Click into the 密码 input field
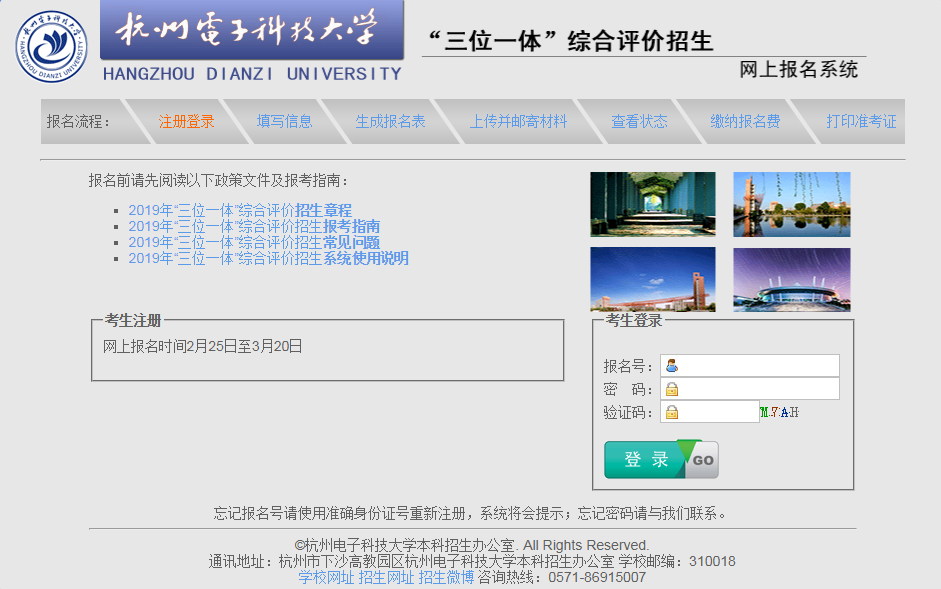Screen dimensions: 941x589 (750, 389)
